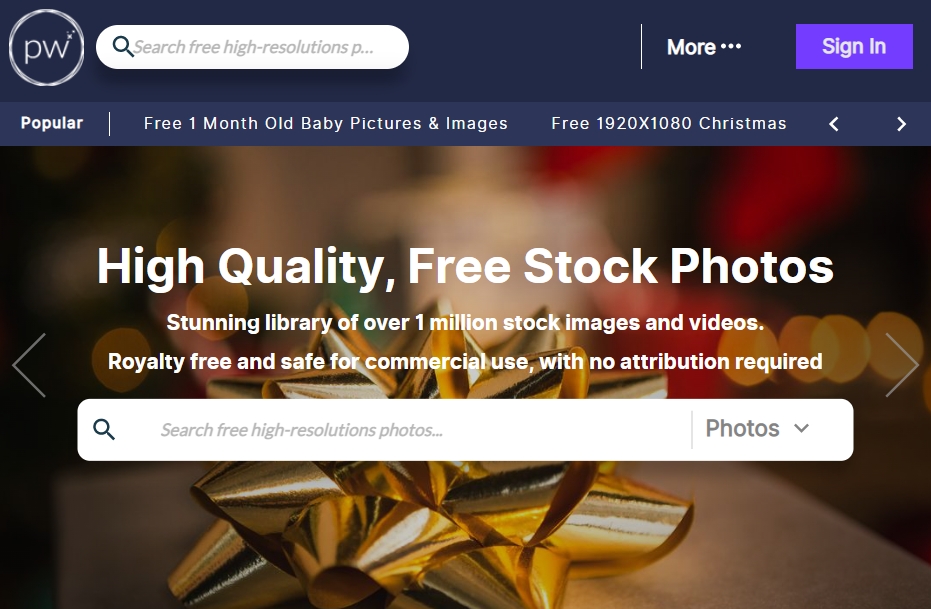Show next popular topics with right chevron

point(901,124)
